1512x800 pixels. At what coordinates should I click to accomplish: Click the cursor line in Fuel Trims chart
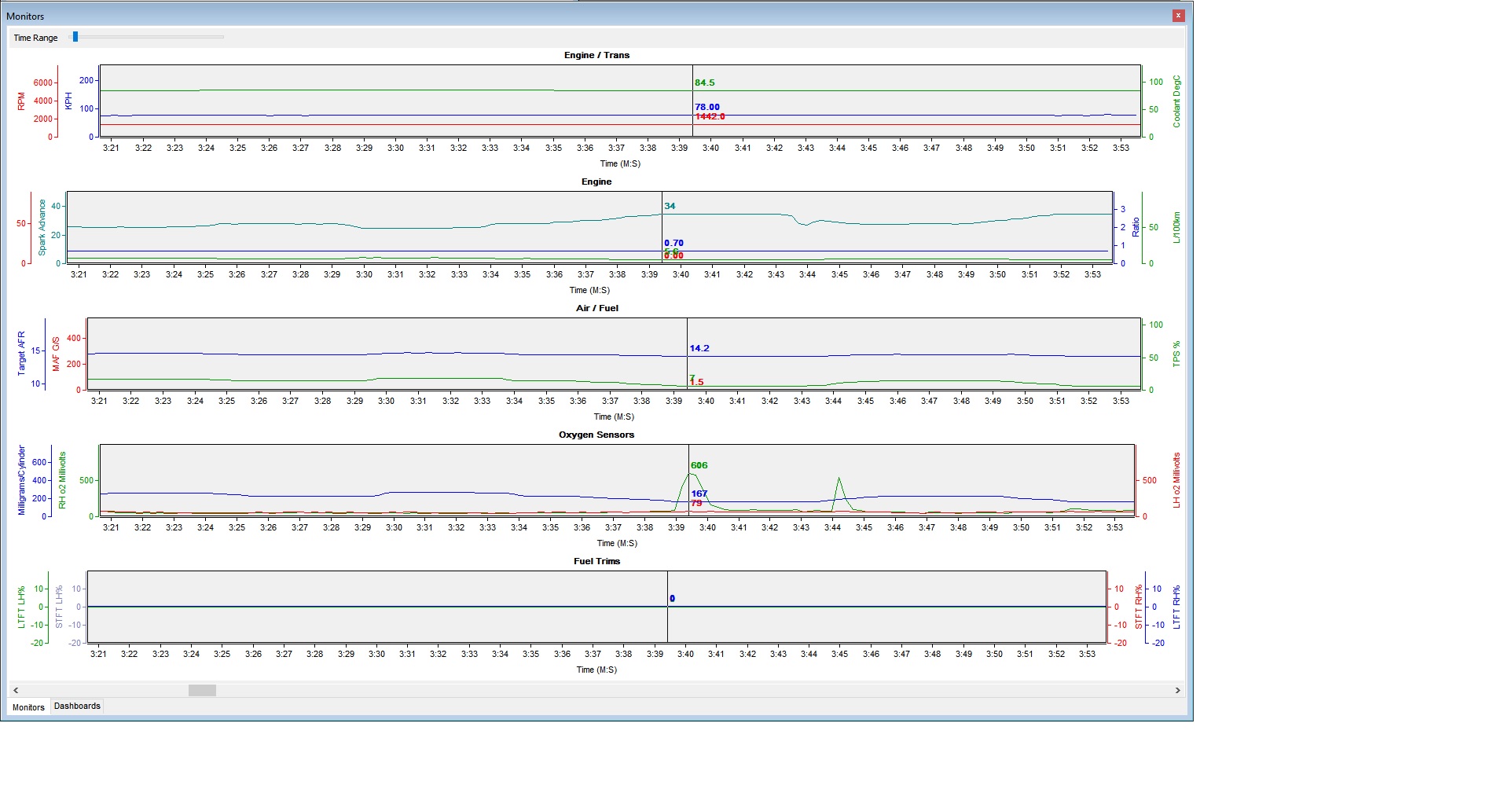667,607
